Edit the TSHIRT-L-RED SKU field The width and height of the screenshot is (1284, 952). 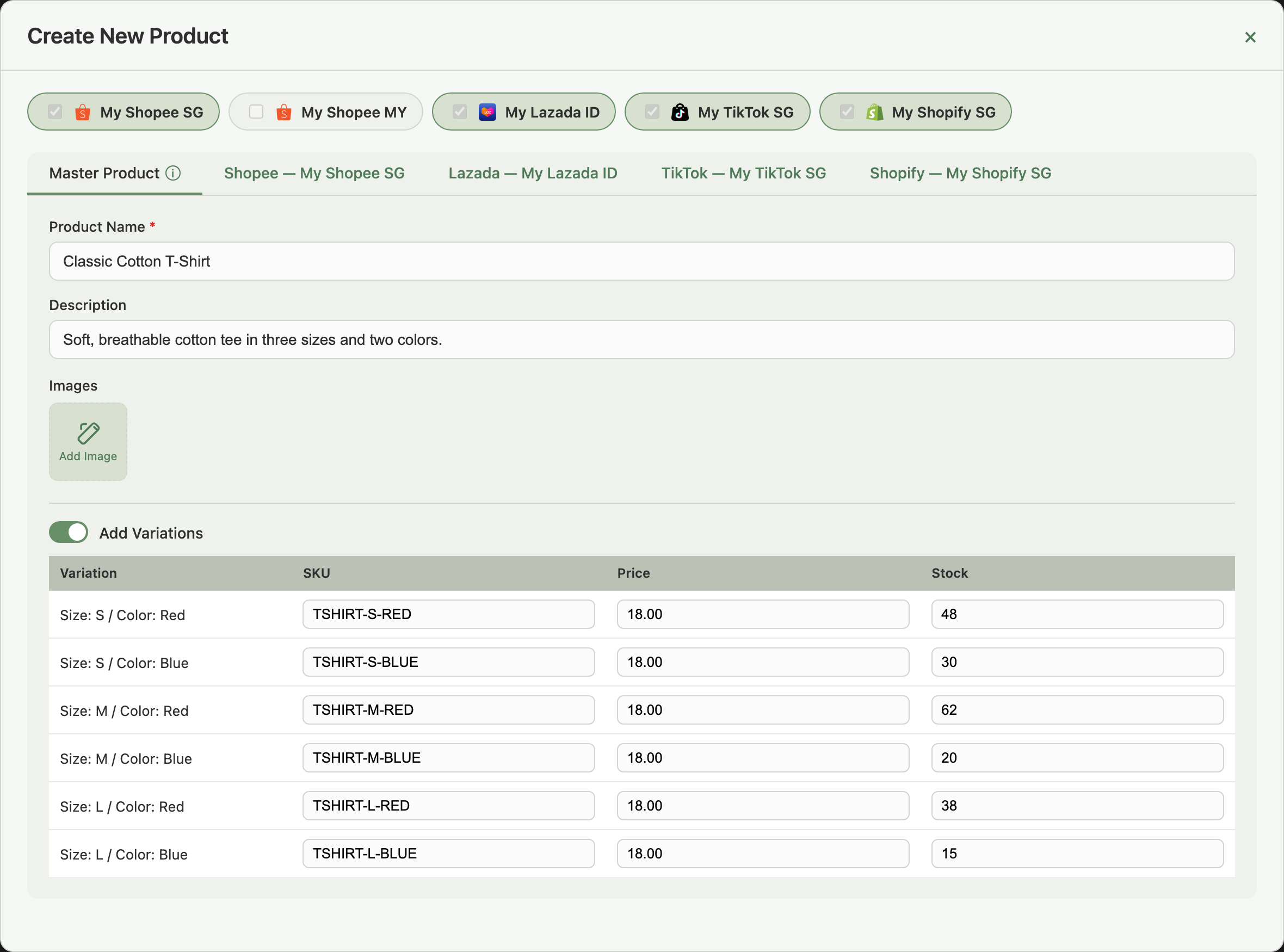click(x=448, y=806)
